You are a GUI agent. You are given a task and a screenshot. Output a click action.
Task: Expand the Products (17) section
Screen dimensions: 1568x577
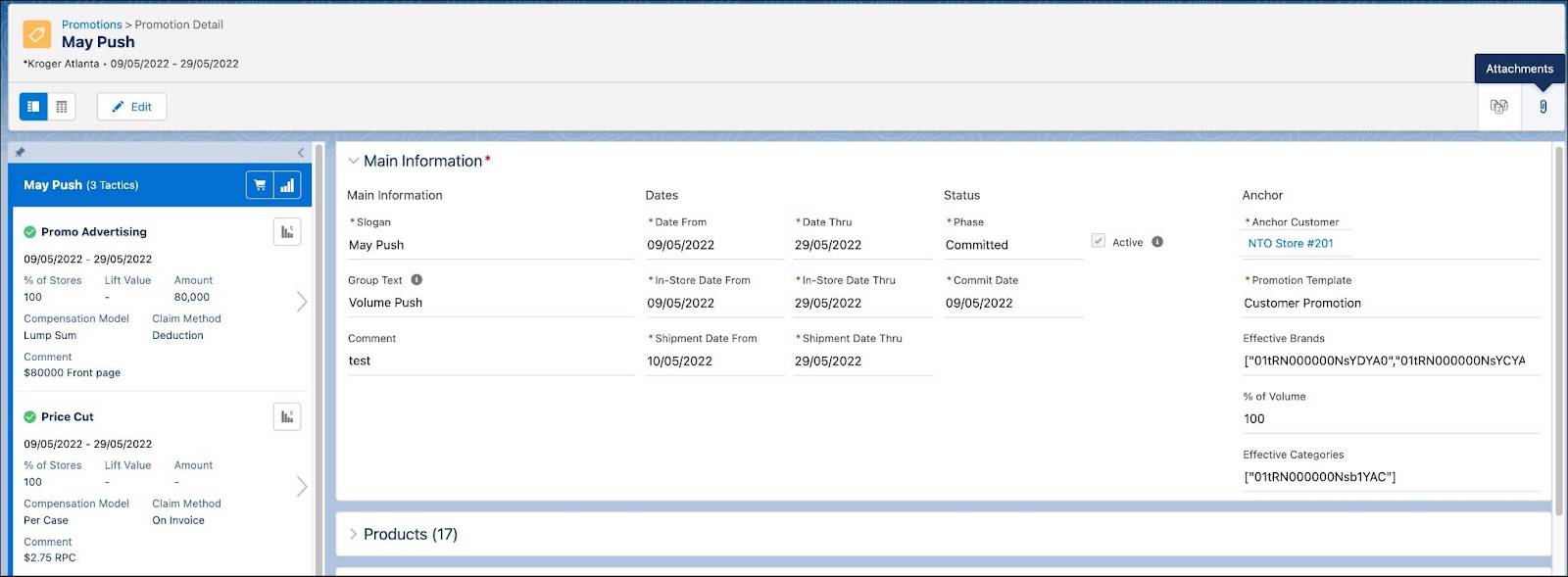tap(354, 535)
